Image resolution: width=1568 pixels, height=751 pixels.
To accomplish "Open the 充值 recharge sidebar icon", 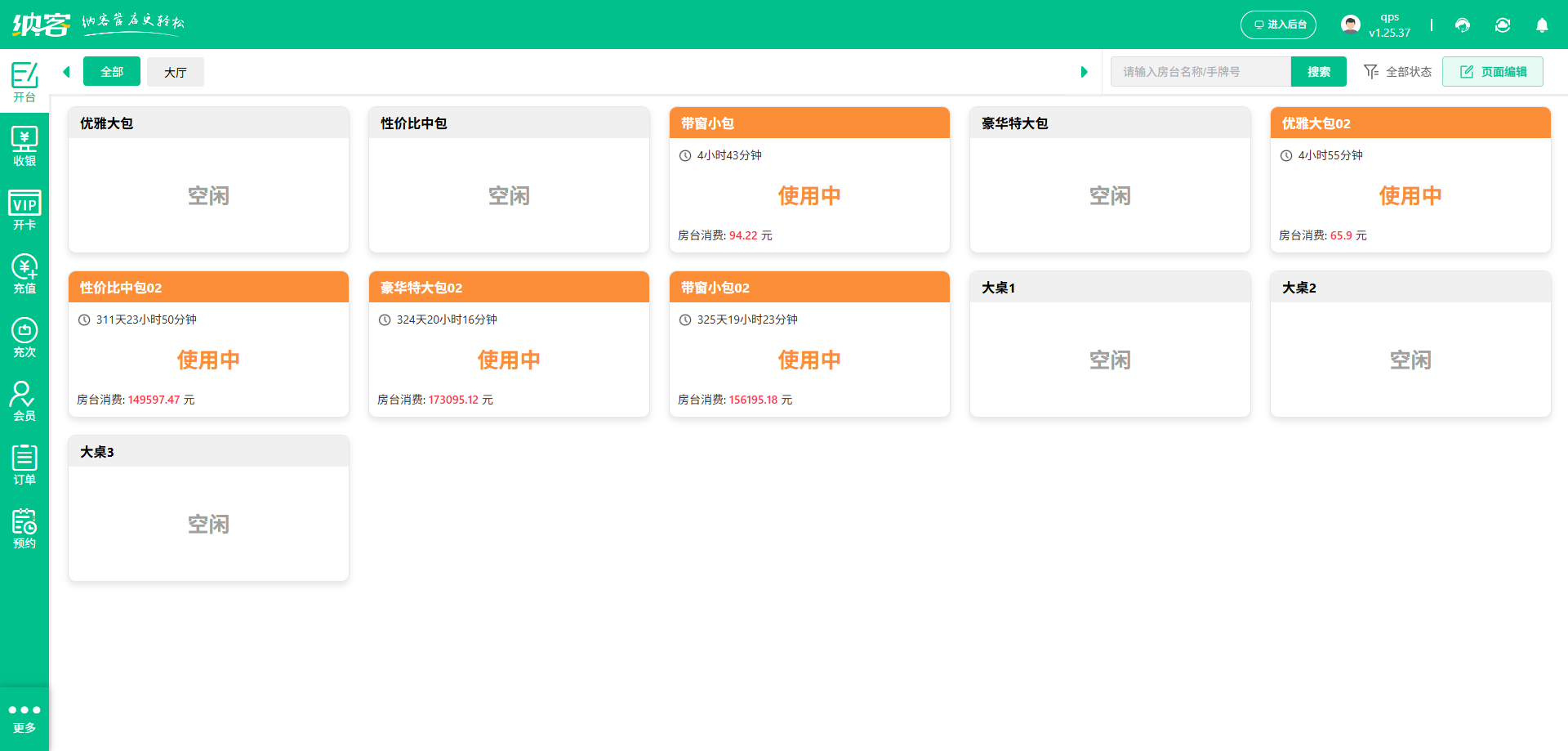I will [24, 274].
